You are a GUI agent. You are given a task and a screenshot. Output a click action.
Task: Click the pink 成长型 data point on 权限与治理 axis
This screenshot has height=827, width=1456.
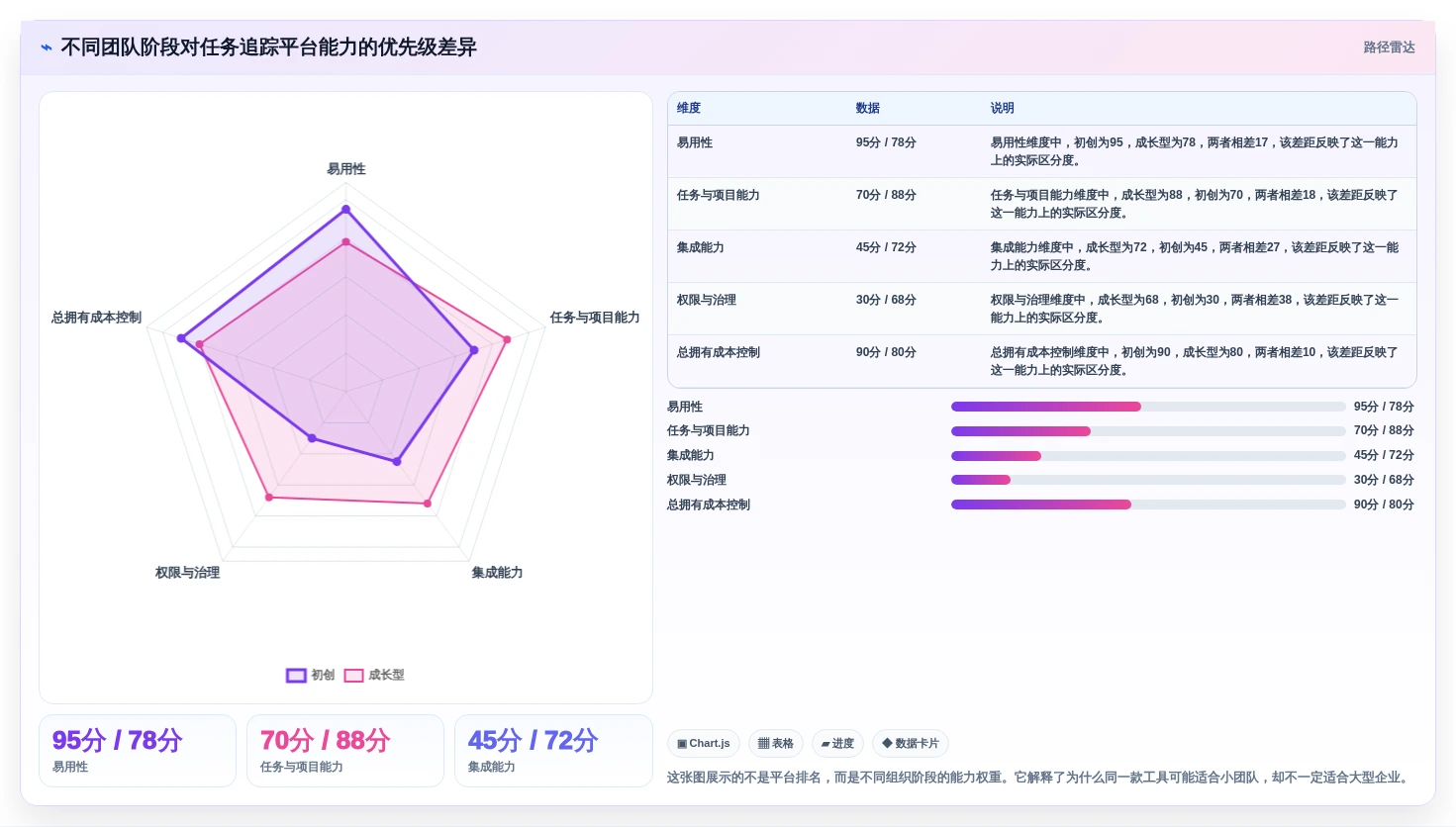point(268,498)
